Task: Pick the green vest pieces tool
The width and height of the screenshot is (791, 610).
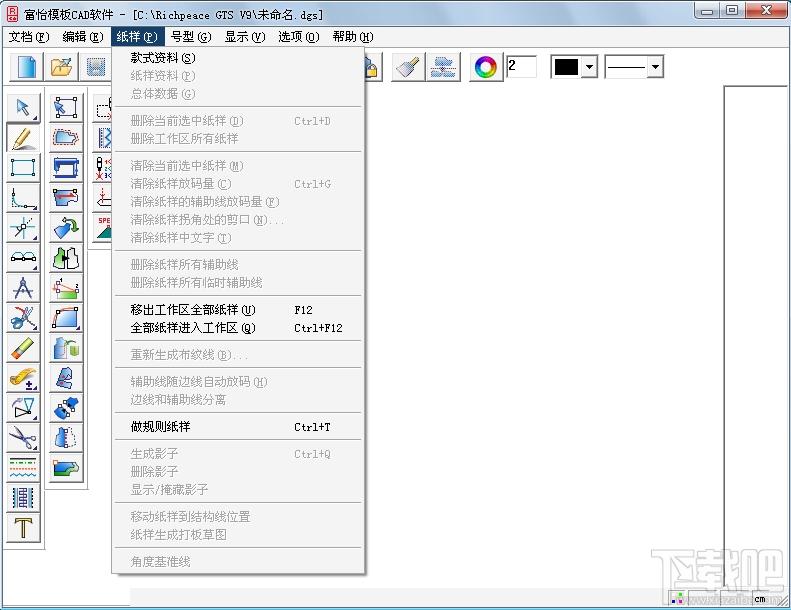Action: click(x=66, y=257)
